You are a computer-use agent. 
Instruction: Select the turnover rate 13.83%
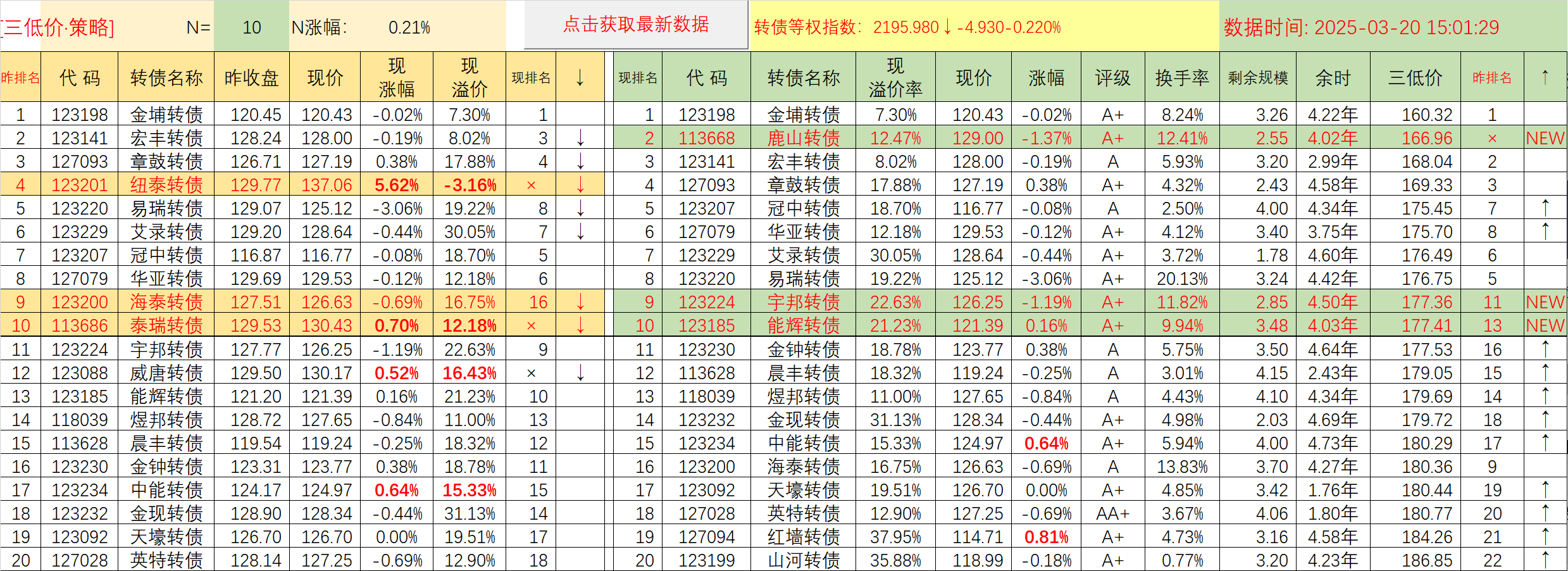pyautogui.click(x=1182, y=467)
